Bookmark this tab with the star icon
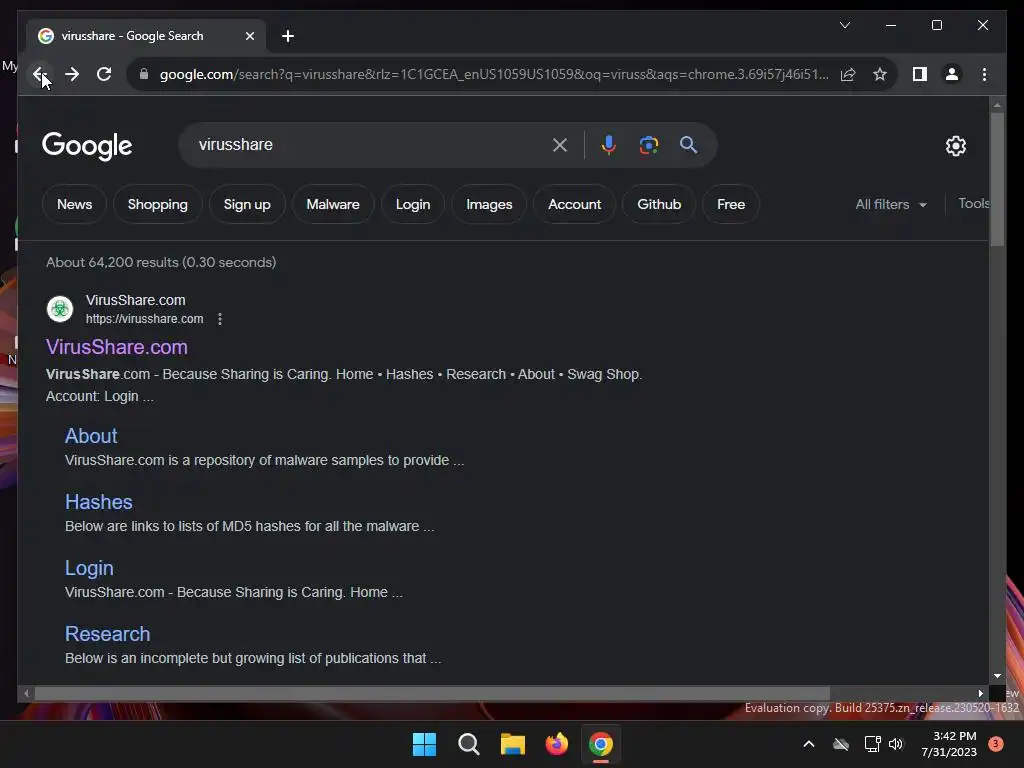Viewport: 1024px width, 768px height. pos(880,74)
